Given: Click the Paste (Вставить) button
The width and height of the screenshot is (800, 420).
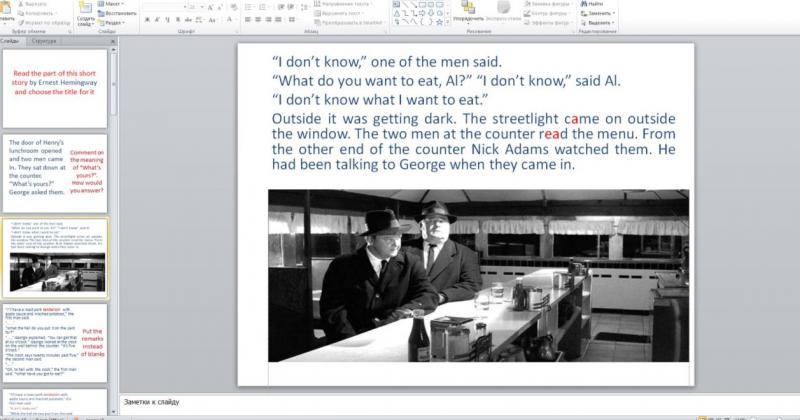Looking at the screenshot, I should pyautogui.click(x=6, y=13).
